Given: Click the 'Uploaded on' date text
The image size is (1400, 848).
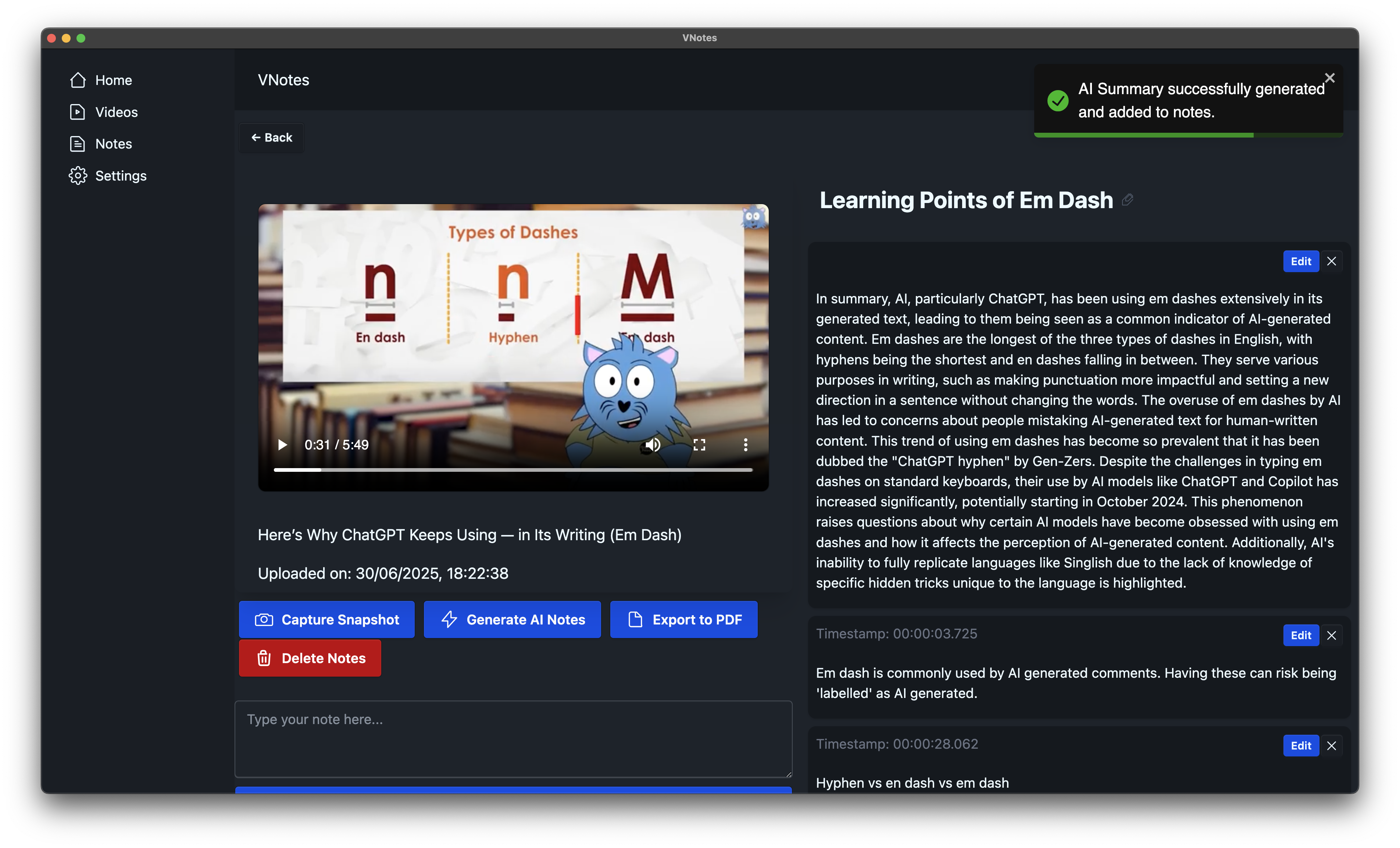Looking at the screenshot, I should pos(383,573).
